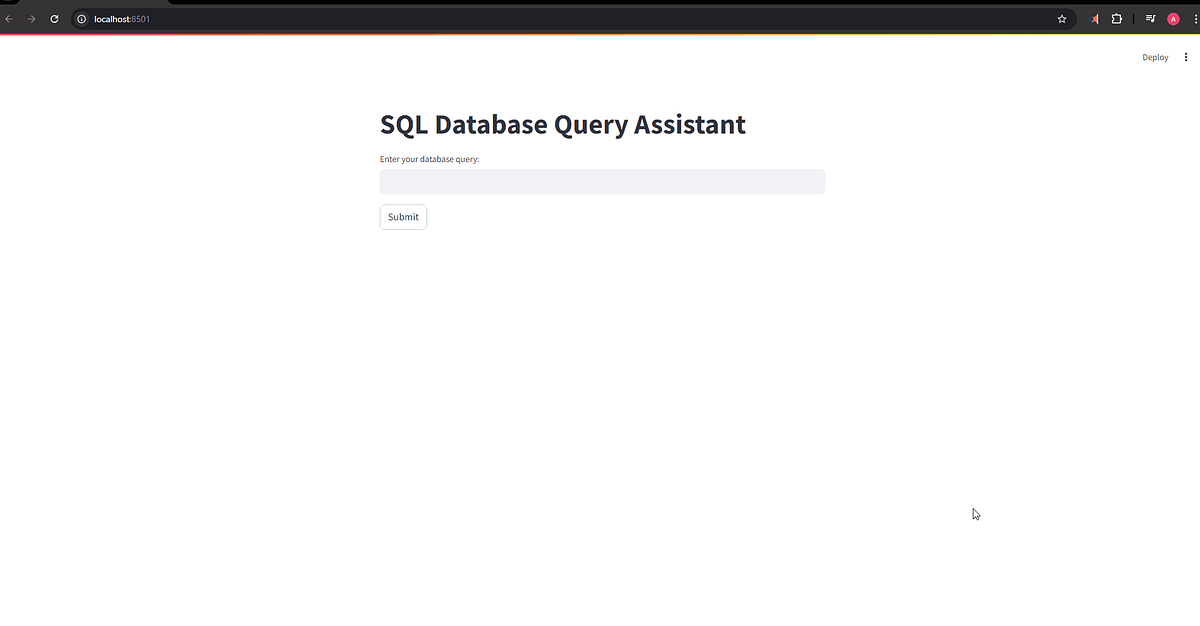
Task: Click the 'Enter your database query:' label
Action: [x=430, y=159]
